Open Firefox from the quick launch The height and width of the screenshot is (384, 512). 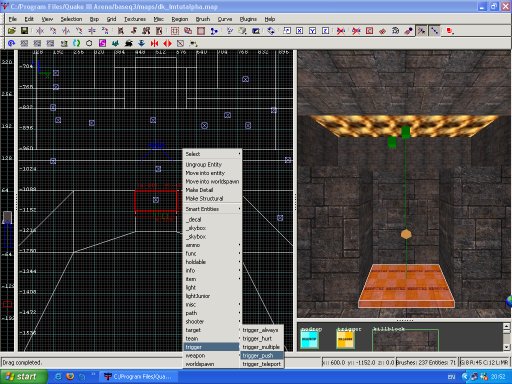point(70,377)
